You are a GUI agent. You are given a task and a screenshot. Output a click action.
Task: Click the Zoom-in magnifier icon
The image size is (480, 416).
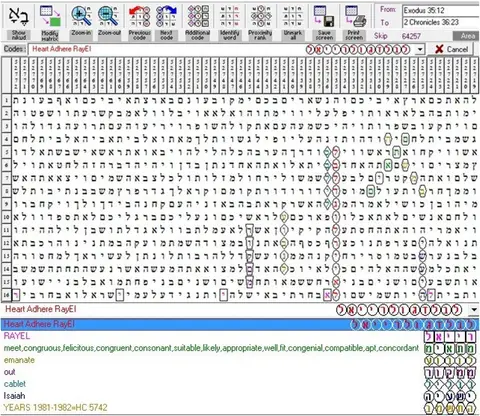pos(81,16)
